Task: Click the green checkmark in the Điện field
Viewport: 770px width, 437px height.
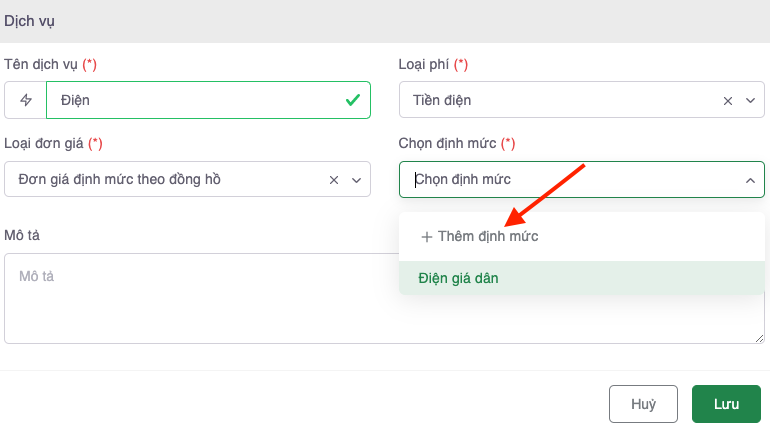Action: click(x=352, y=100)
